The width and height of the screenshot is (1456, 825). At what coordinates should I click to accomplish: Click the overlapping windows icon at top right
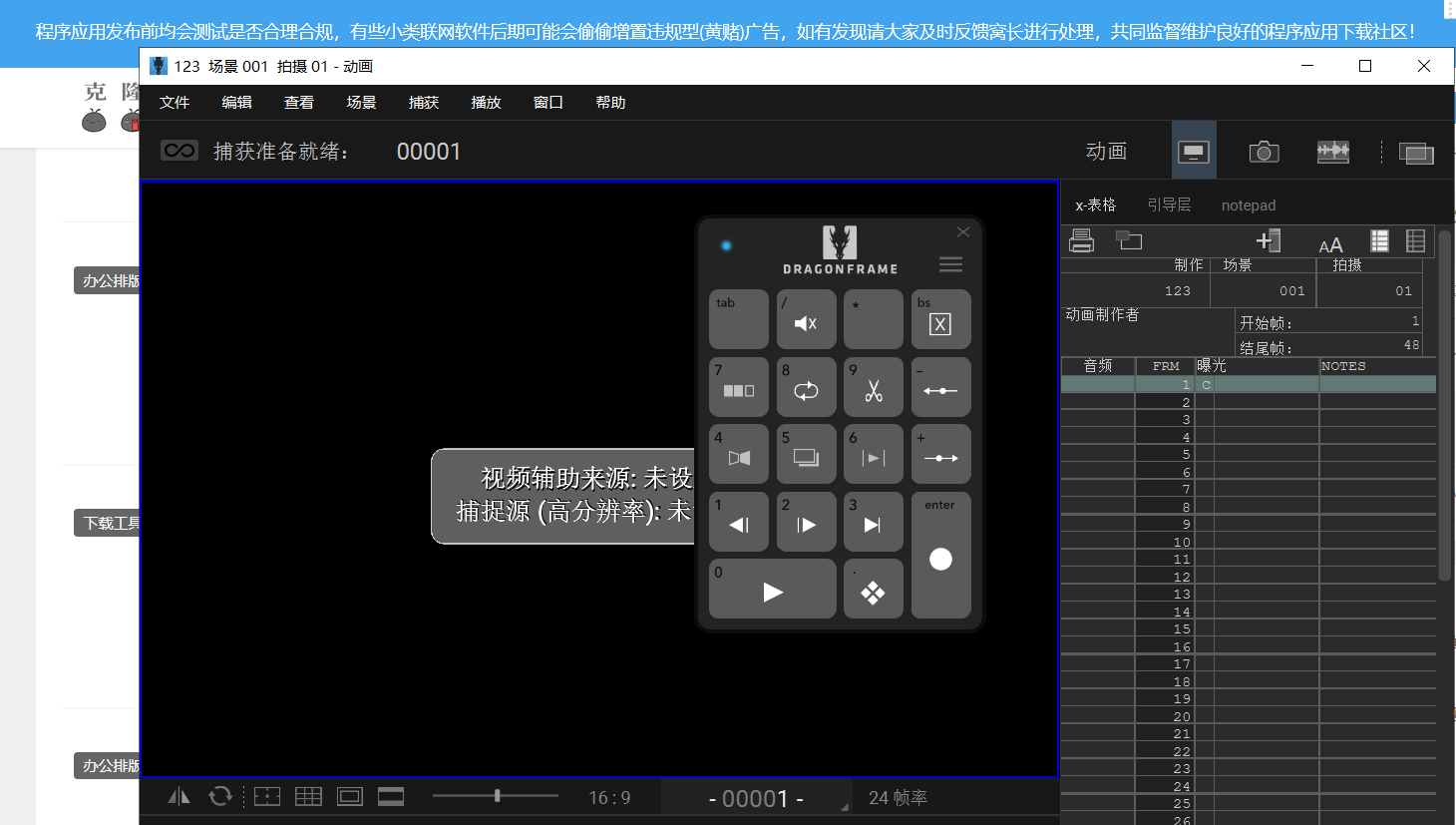[x=1416, y=153]
